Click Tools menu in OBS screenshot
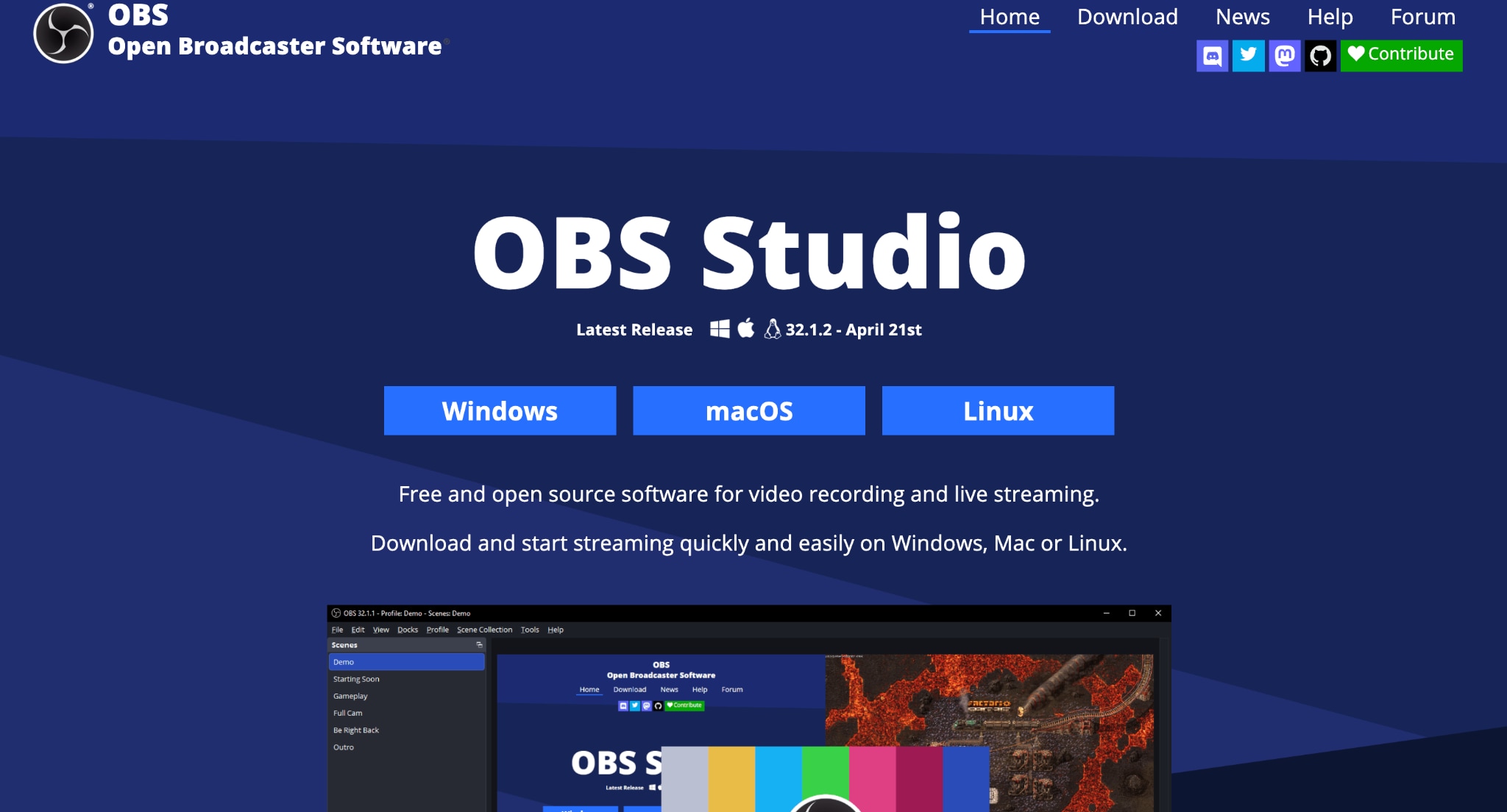This screenshot has width=1507, height=812. pyautogui.click(x=530, y=630)
